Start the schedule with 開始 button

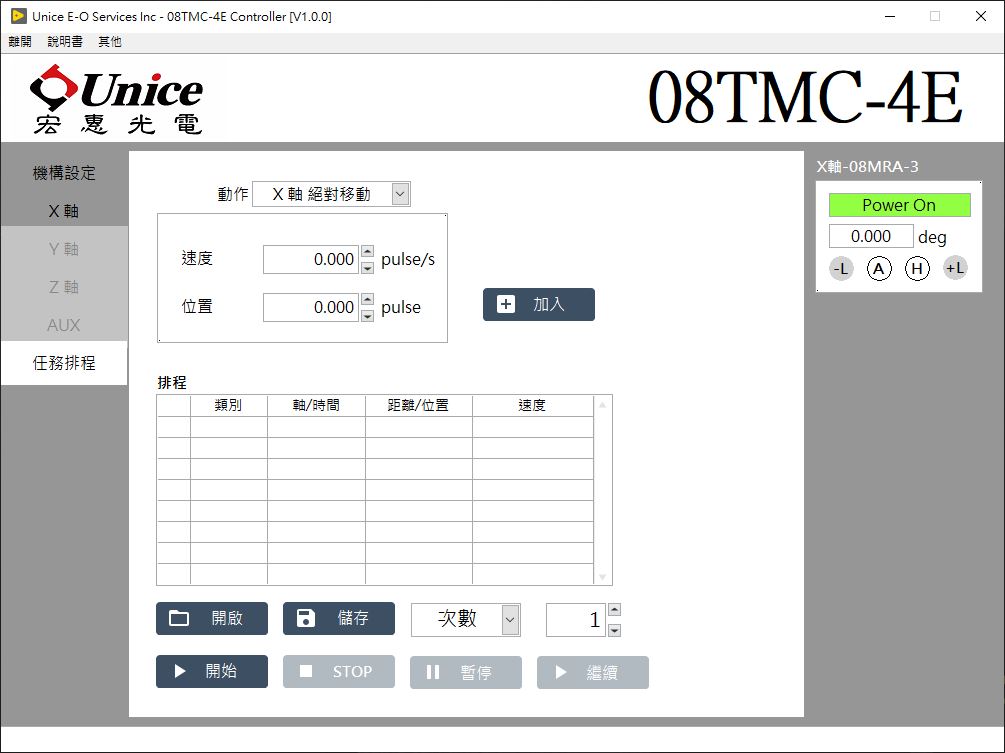coord(212,672)
